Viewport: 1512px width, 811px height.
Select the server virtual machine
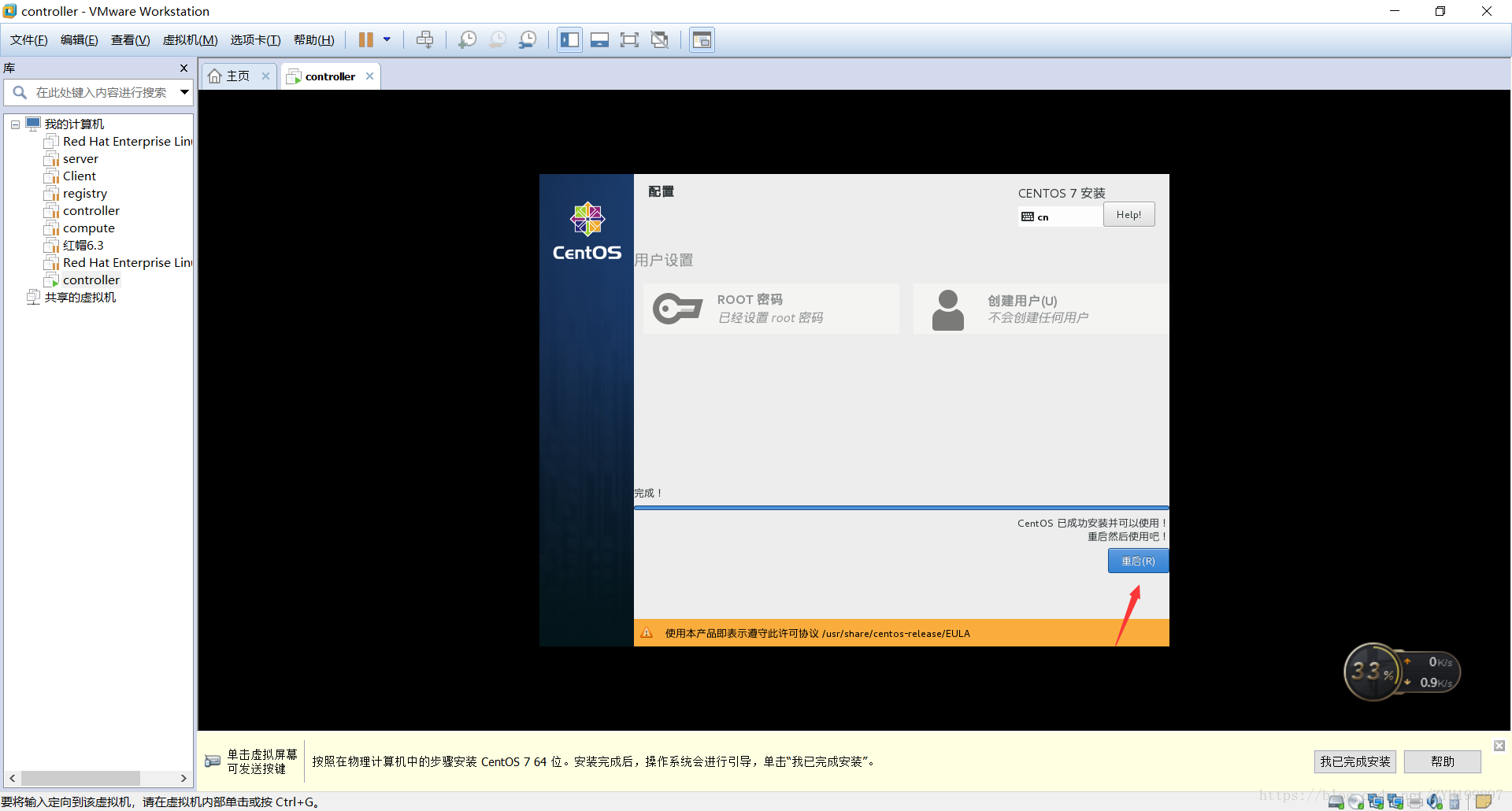click(x=71, y=159)
